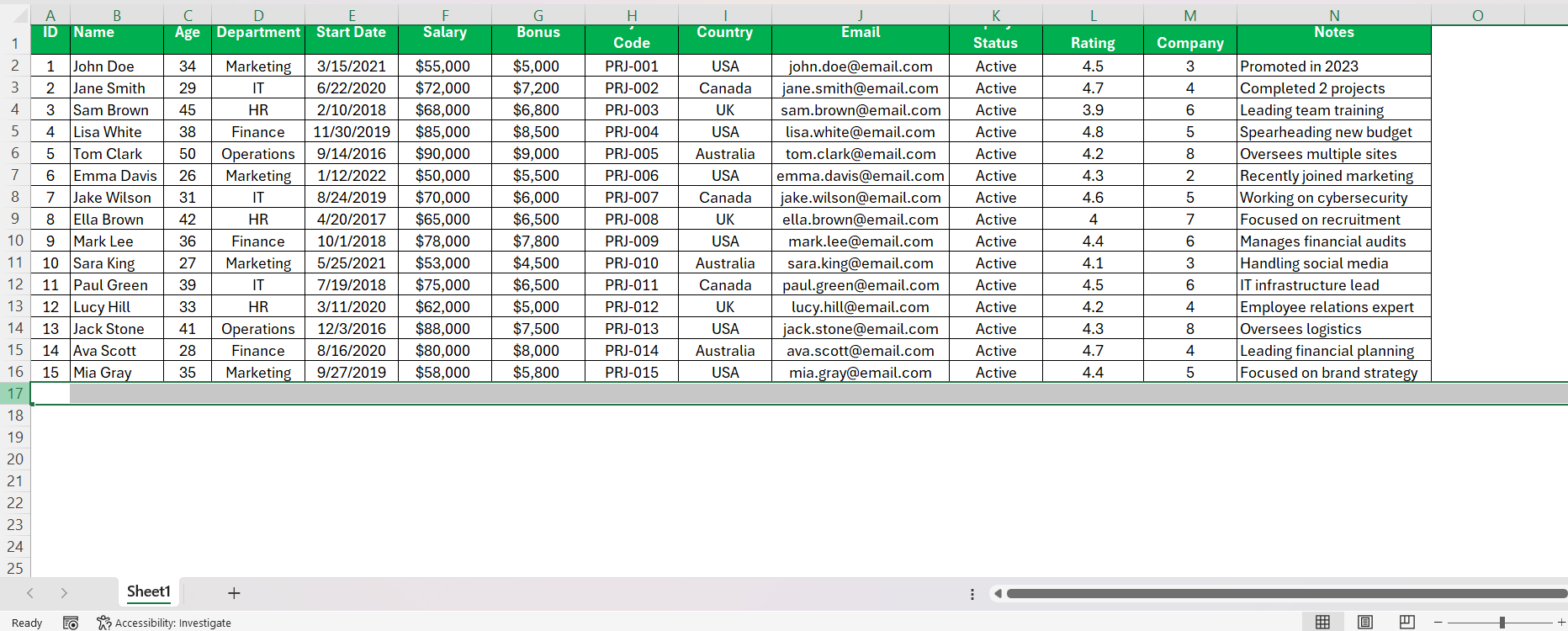
Task: Select column J header
Action: pos(861,15)
